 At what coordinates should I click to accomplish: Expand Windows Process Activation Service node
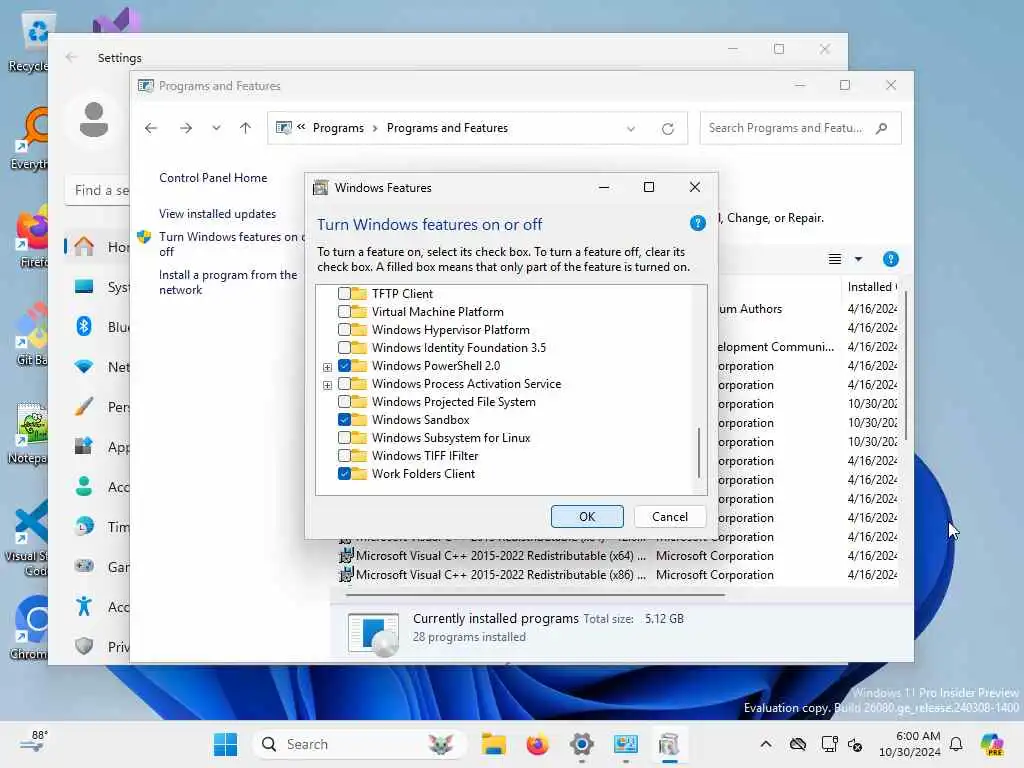pyautogui.click(x=327, y=385)
